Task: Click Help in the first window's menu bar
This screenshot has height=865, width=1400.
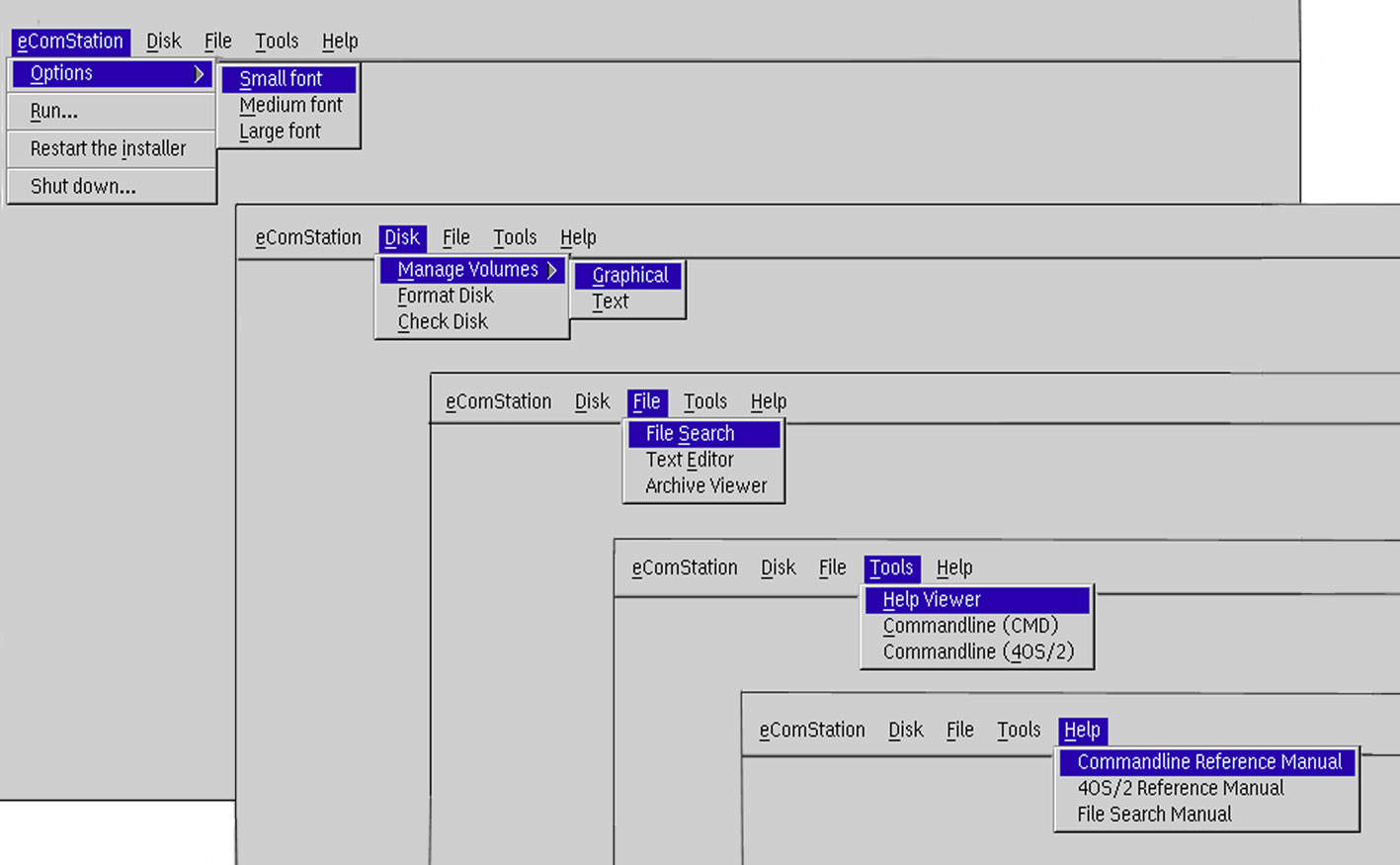Action: pyautogui.click(x=340, y=42)
